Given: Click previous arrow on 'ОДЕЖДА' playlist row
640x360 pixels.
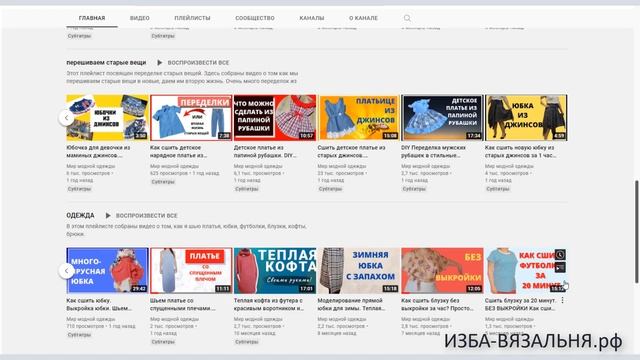Looking at the screenshot, I should pyautogui.click(x=67, y=271).
